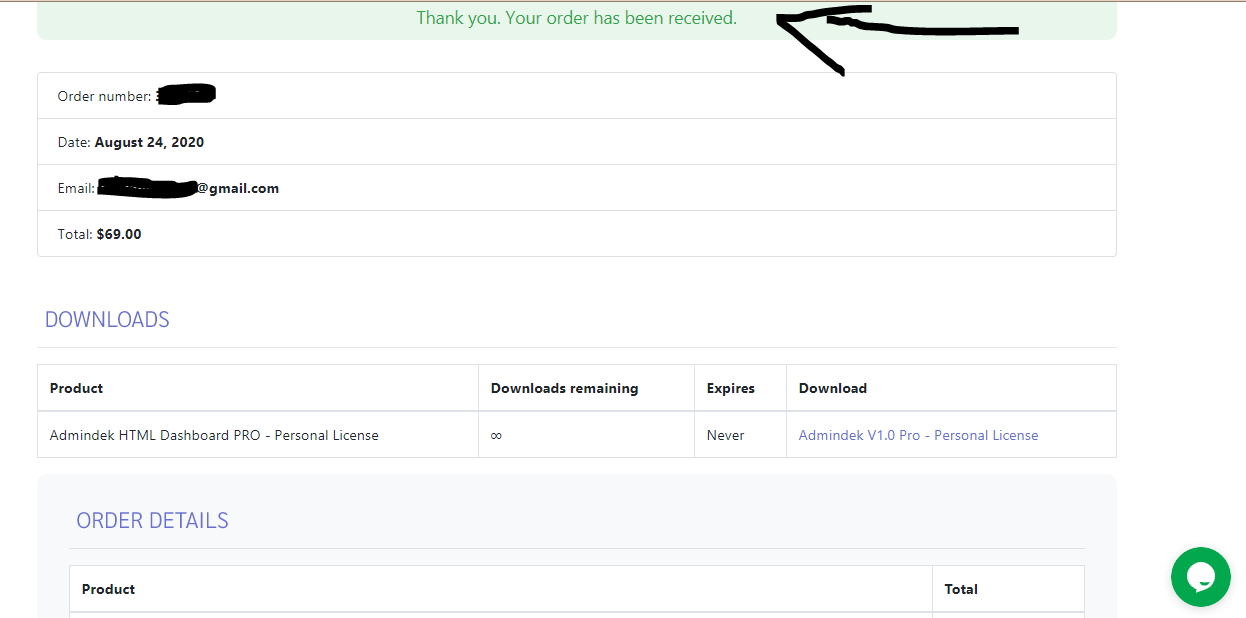
Task: Select the total amount $69.00
Action: pyautogui.click(x=119, y=234)
